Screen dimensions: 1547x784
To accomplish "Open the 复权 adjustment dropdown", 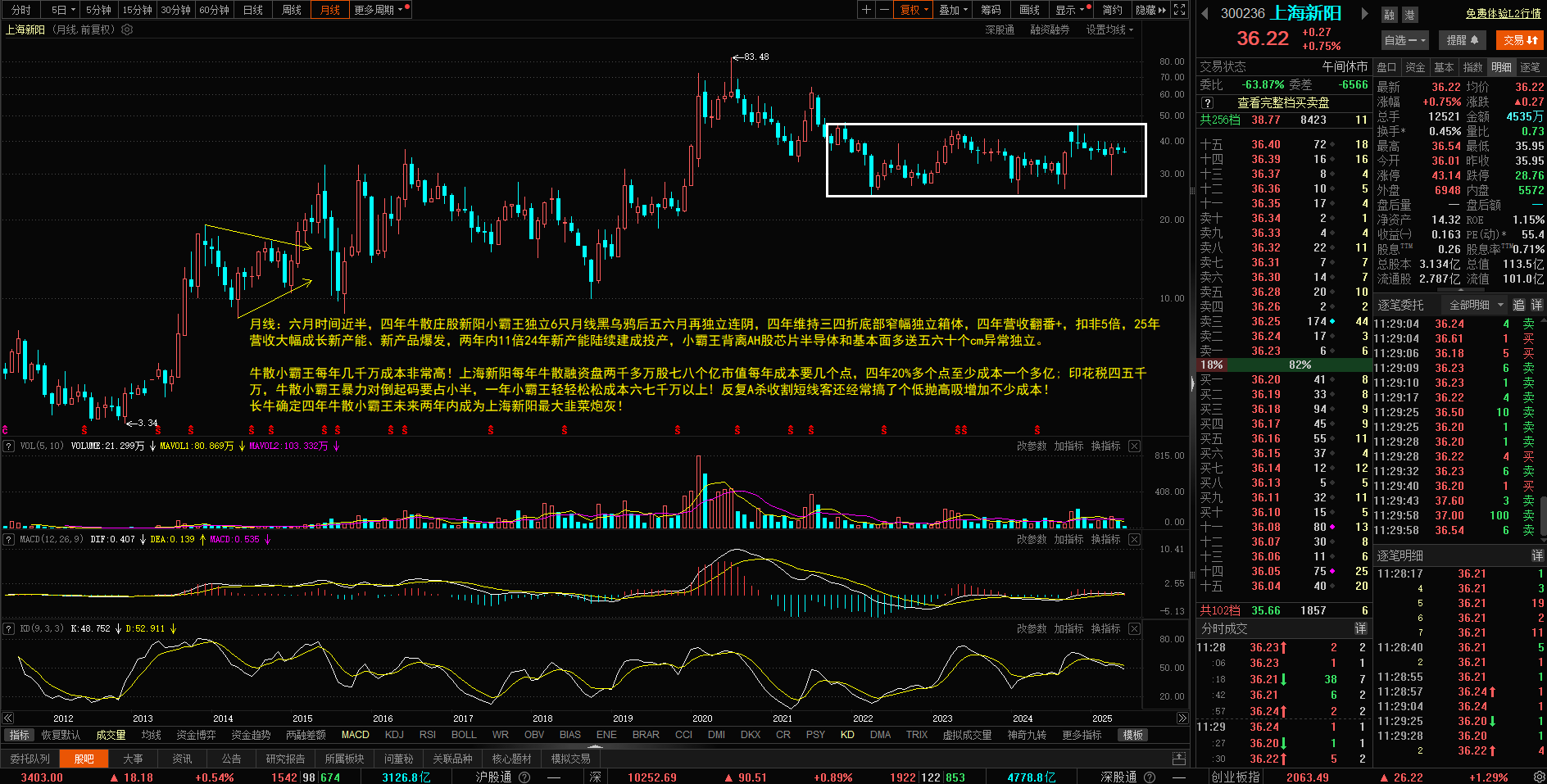I will tap(914, 10).
